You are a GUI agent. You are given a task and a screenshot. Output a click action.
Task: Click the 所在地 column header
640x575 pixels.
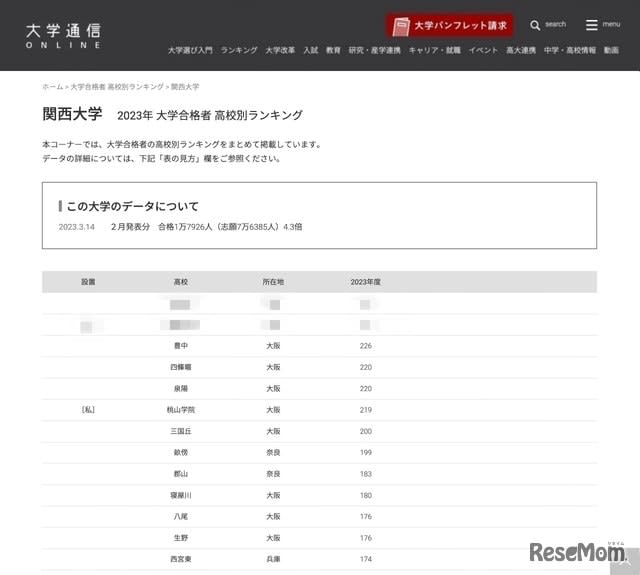click(273, 282)
